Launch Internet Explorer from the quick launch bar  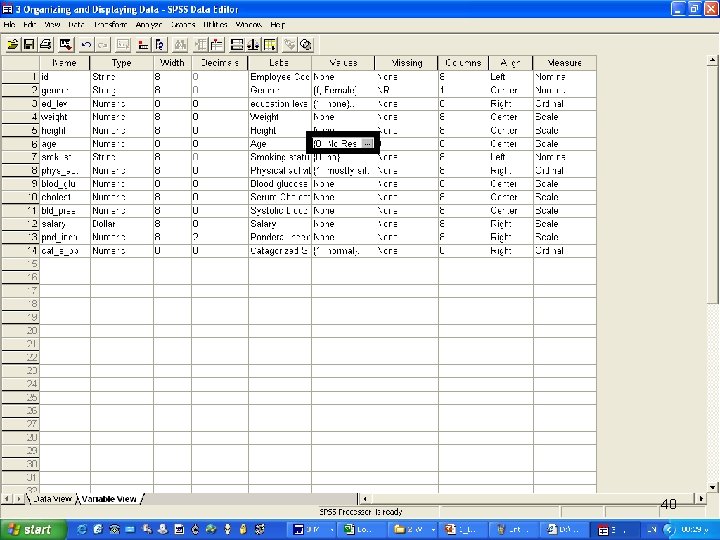click(x=82, y=530)
